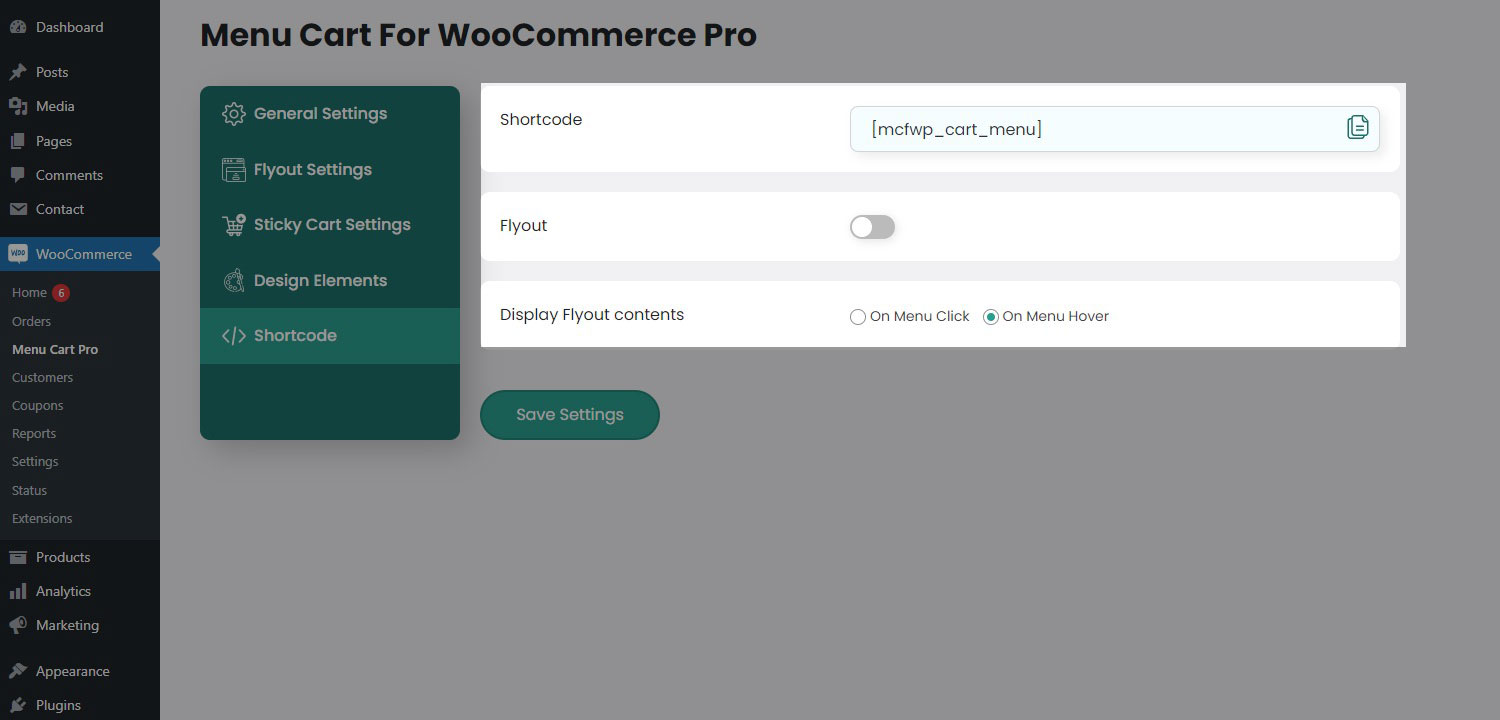Toggle the Flyout switch

pyautogui.click(x=872, y=227)
